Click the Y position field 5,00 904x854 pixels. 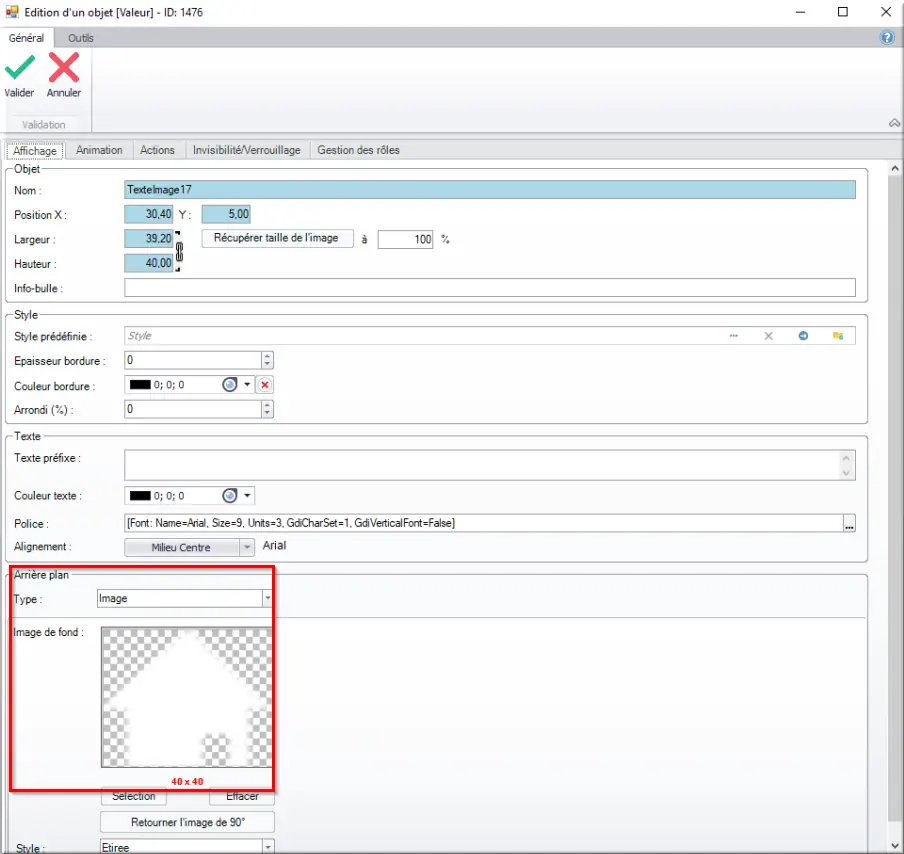[x=225, y=214]
